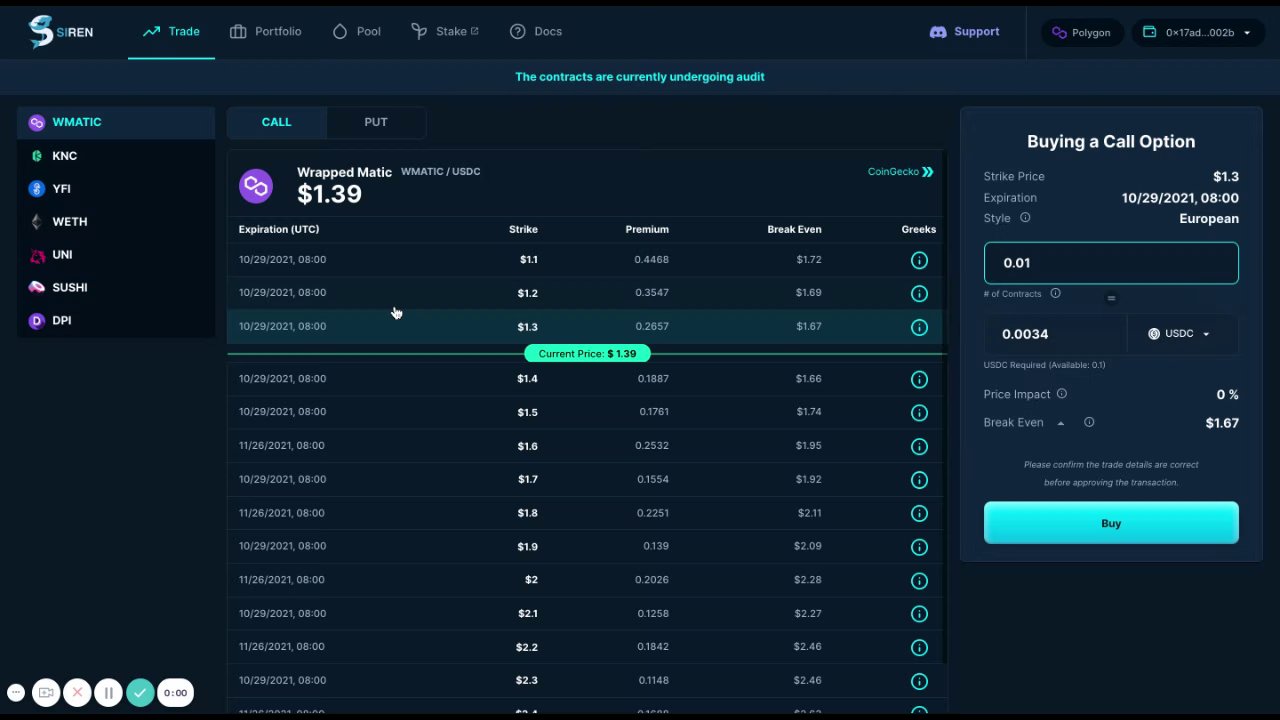Image resolution: width=1280 pixels, height=720 pixels.
Task: Switch to the PUT options tab
Action: (x=376, y=122)
